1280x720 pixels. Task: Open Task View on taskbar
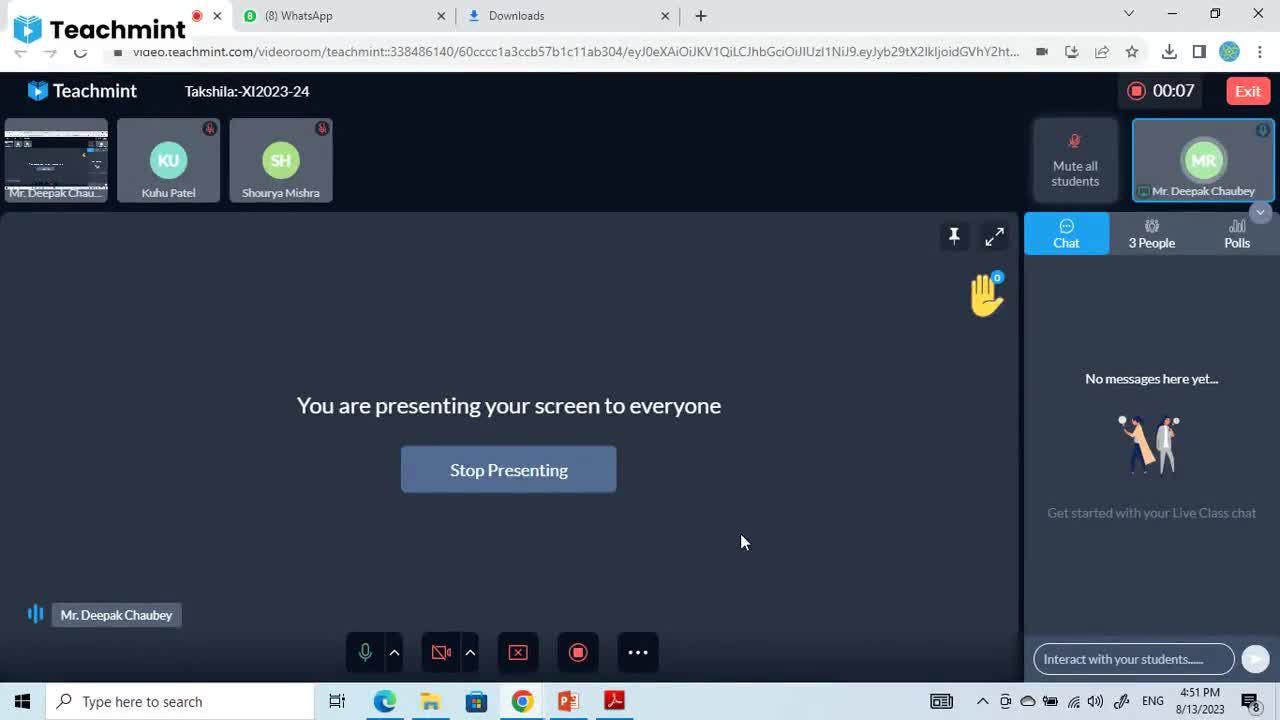pos(337,702)
